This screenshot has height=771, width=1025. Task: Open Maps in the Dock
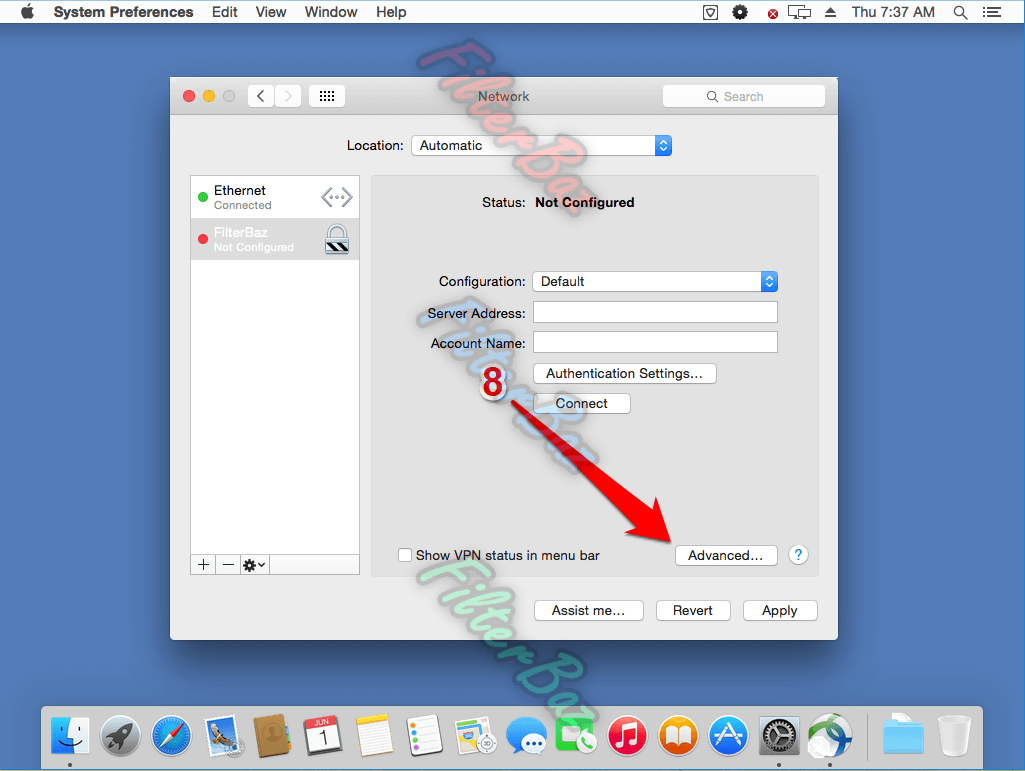tap(475, 736)
